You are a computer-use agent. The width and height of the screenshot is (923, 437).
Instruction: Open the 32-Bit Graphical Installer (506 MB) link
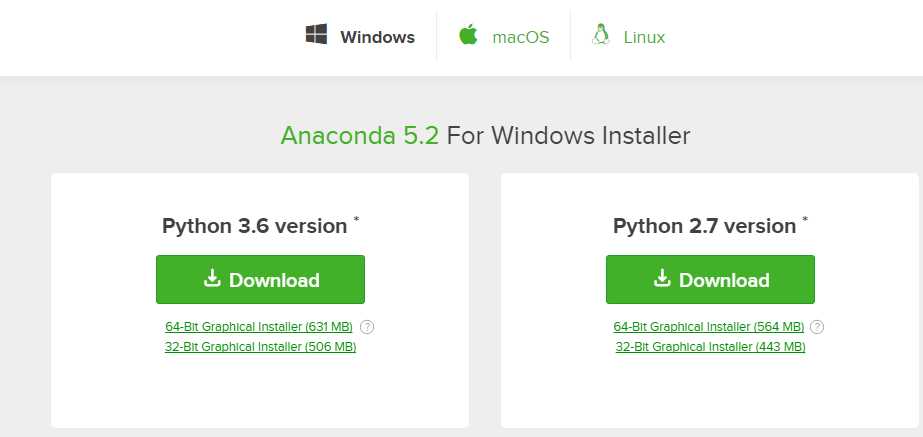[260, 347]
